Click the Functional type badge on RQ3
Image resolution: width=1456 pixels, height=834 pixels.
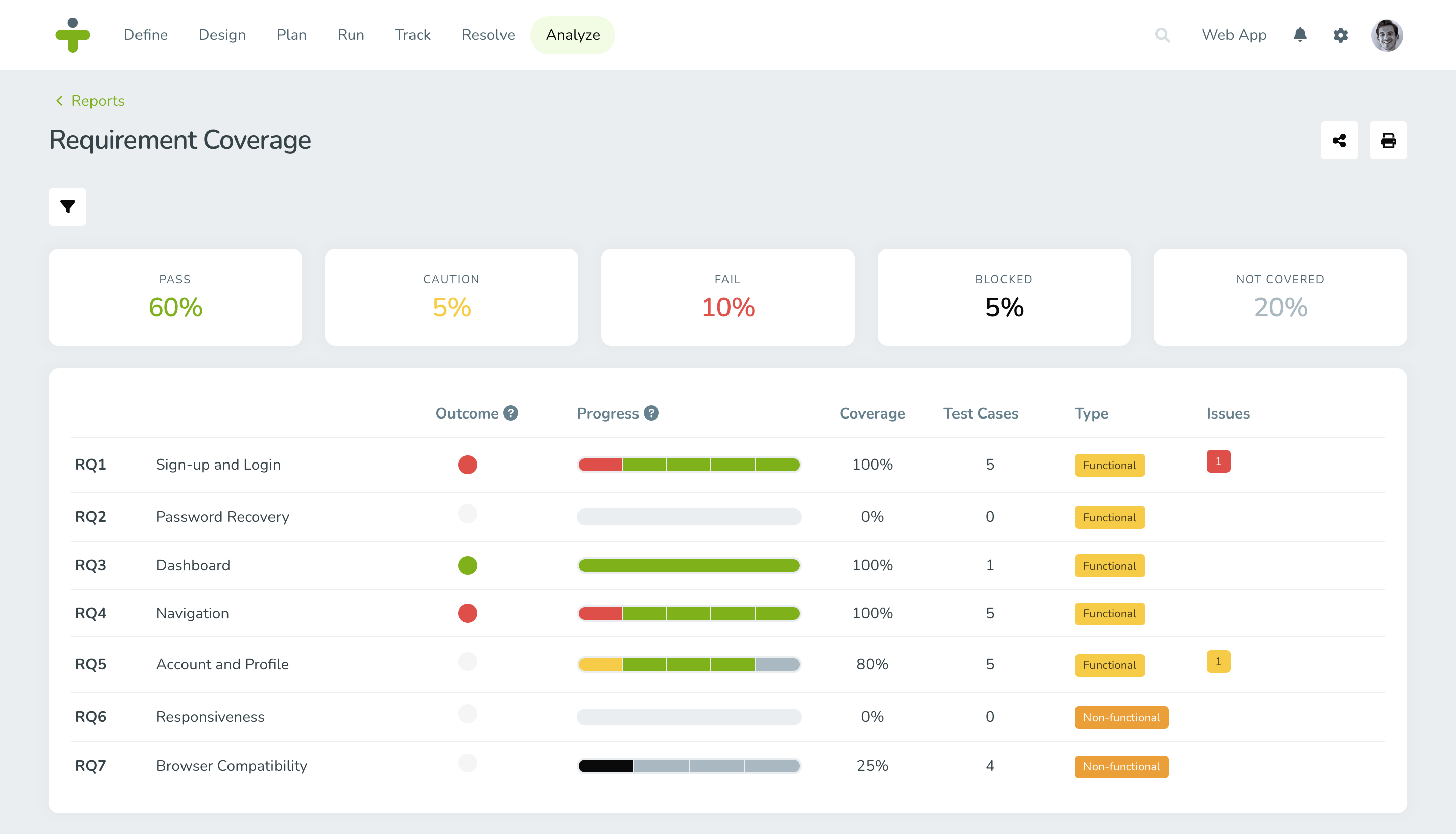[1108, 565]
